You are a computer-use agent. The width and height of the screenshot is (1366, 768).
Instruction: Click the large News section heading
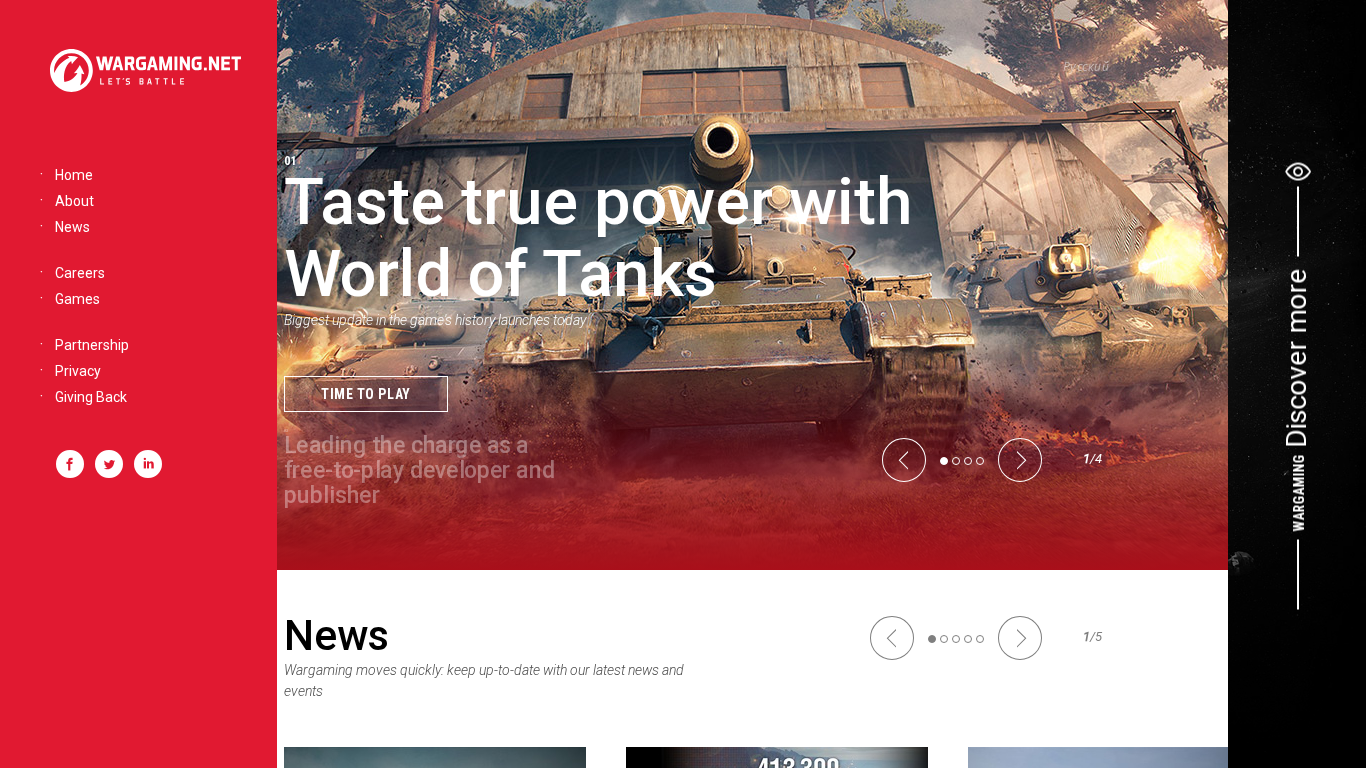tap(336, 635)
